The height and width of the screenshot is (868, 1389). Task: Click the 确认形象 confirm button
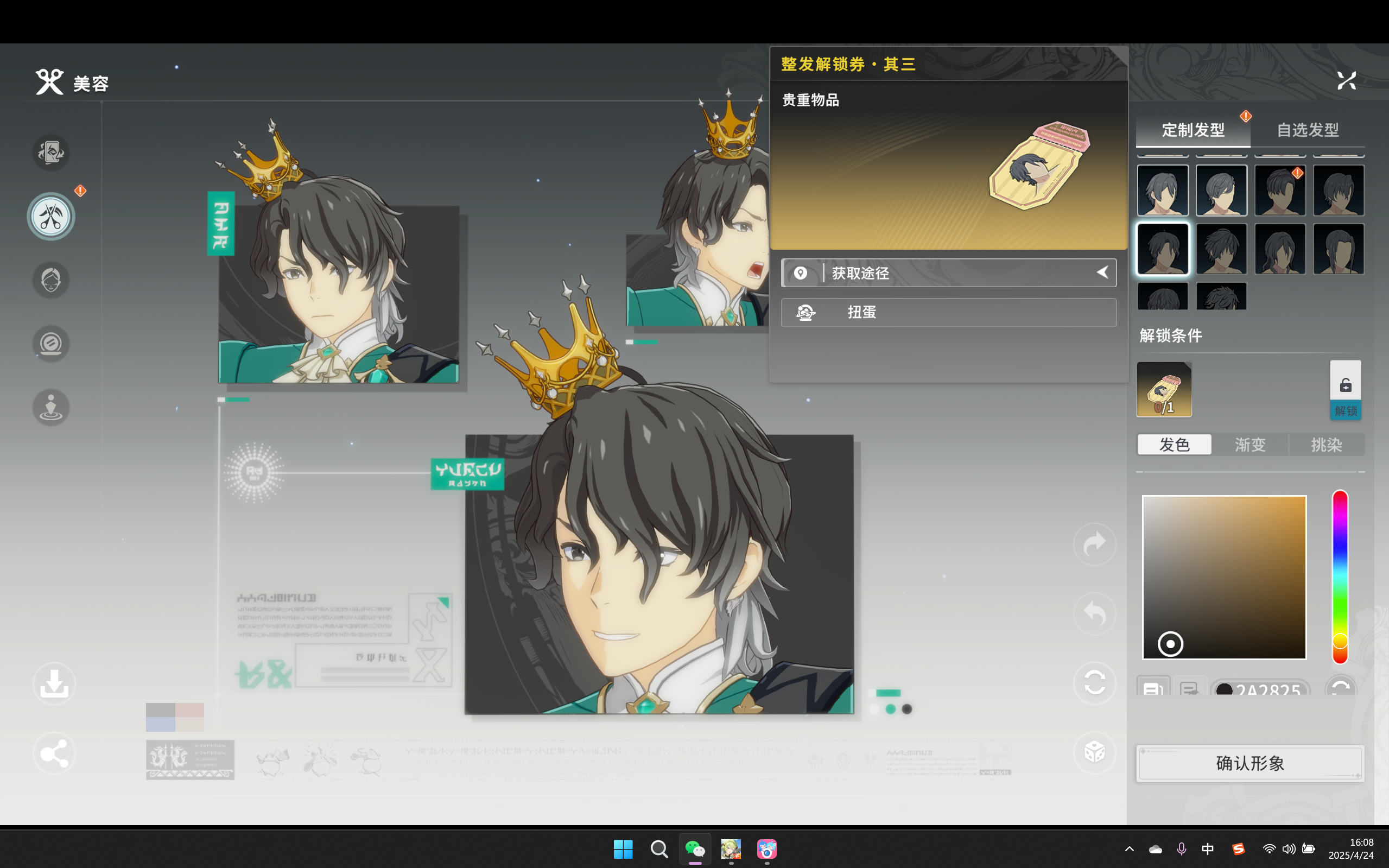pos(1250,764)
